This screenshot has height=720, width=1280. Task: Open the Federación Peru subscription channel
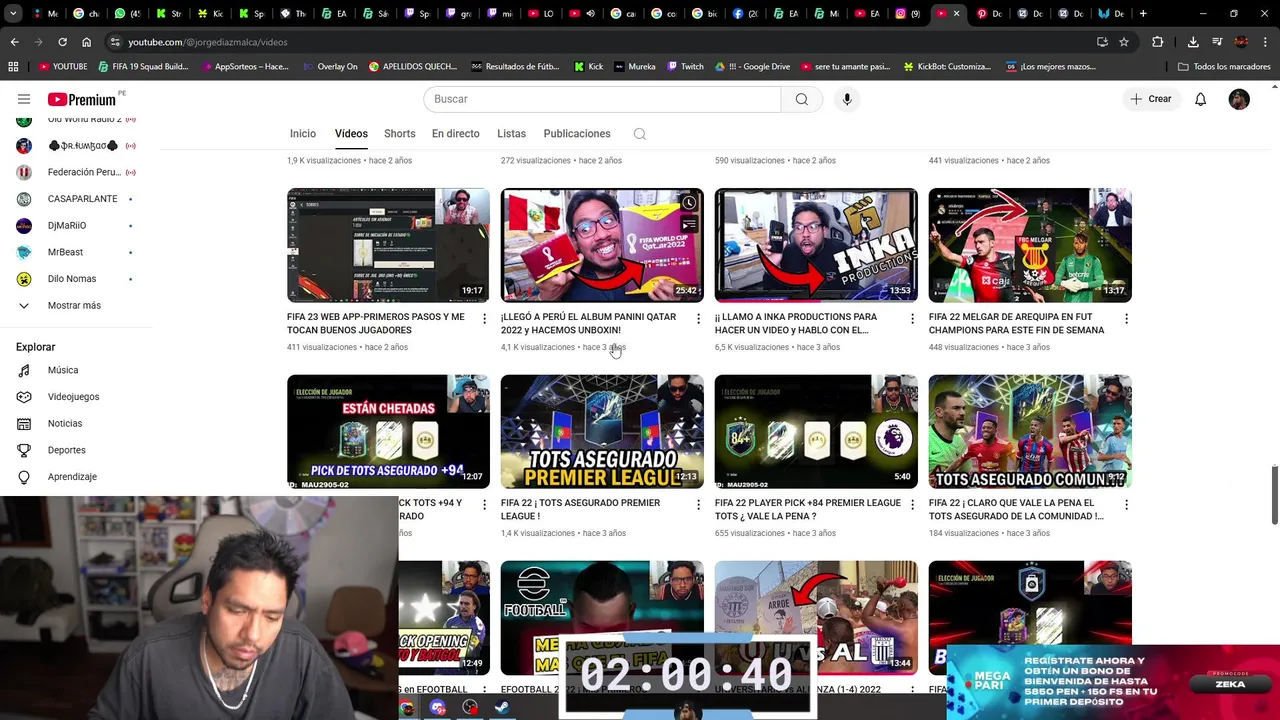pos(84,172)
